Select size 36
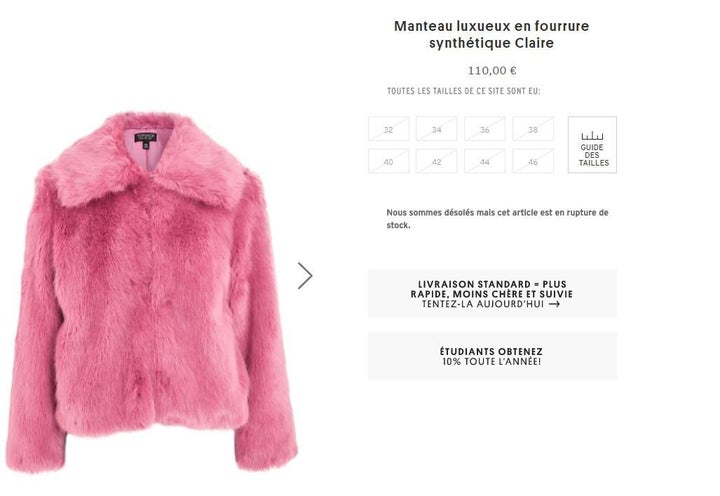The image size is (720, 496). click(484, 129)
